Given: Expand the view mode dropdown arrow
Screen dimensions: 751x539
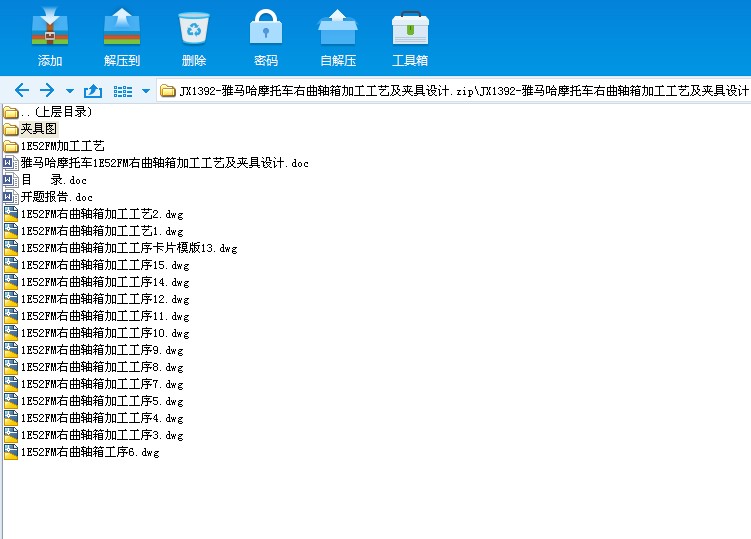Looking at the screenshot, I should 146,91.
